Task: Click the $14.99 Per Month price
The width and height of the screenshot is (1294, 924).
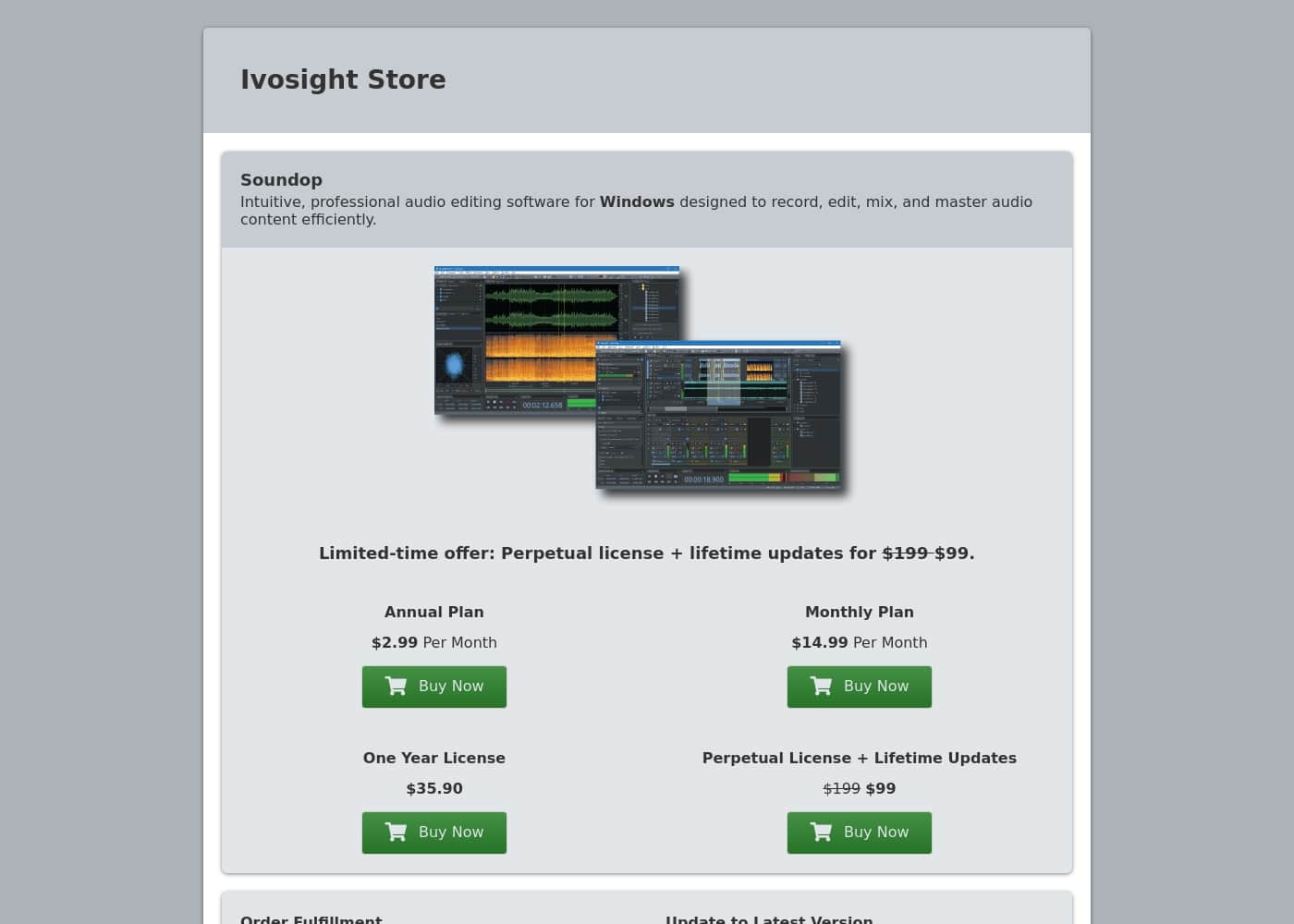Action: pos(860,642)
